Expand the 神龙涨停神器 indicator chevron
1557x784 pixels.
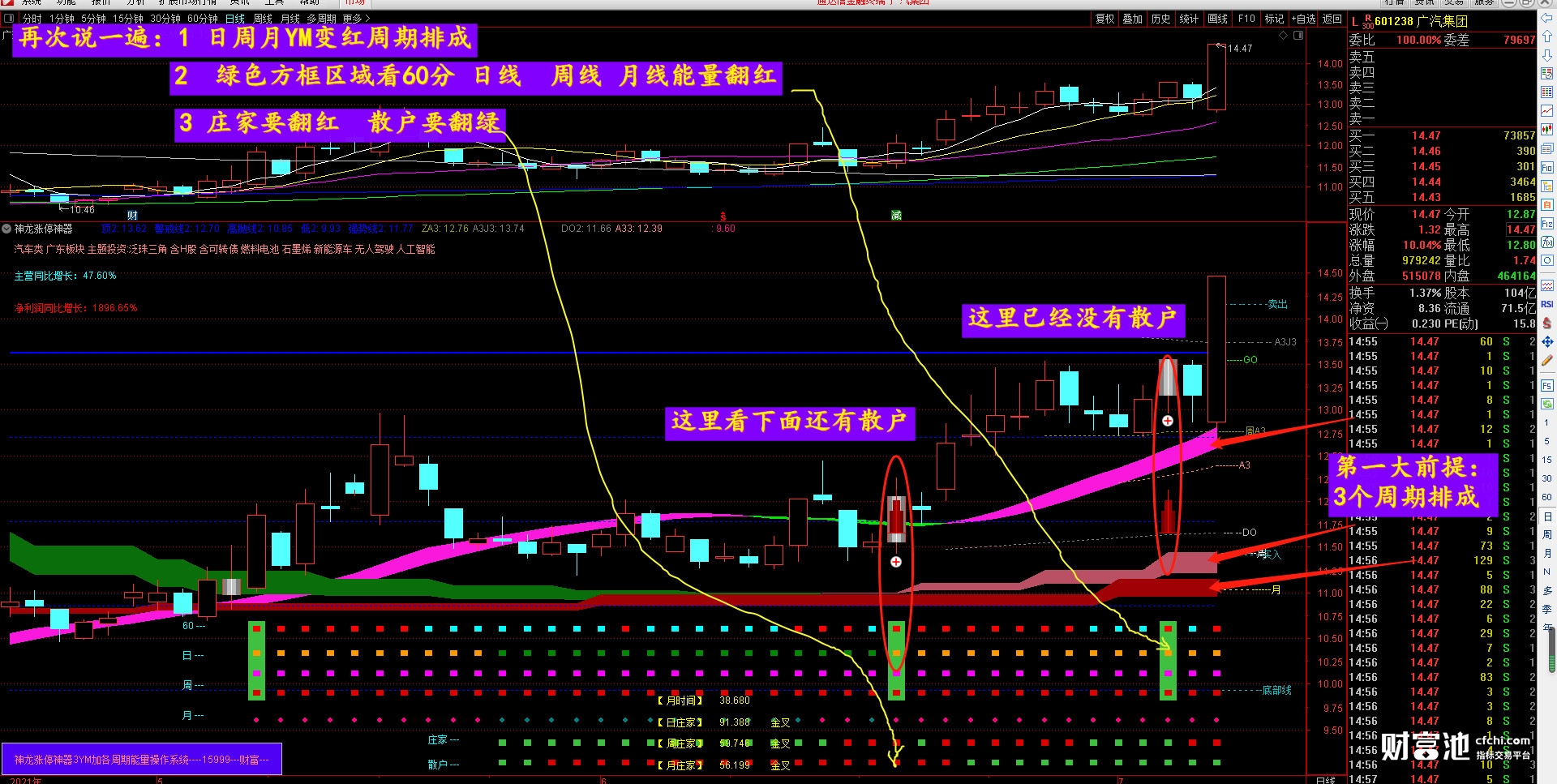click(6, 229)
